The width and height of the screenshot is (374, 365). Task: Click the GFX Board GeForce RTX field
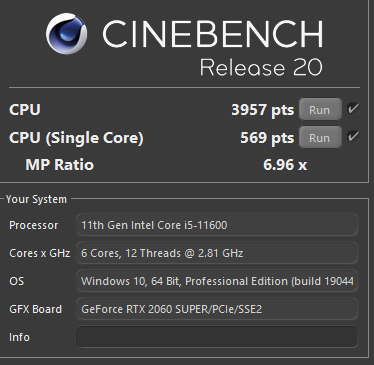point(217,309)
